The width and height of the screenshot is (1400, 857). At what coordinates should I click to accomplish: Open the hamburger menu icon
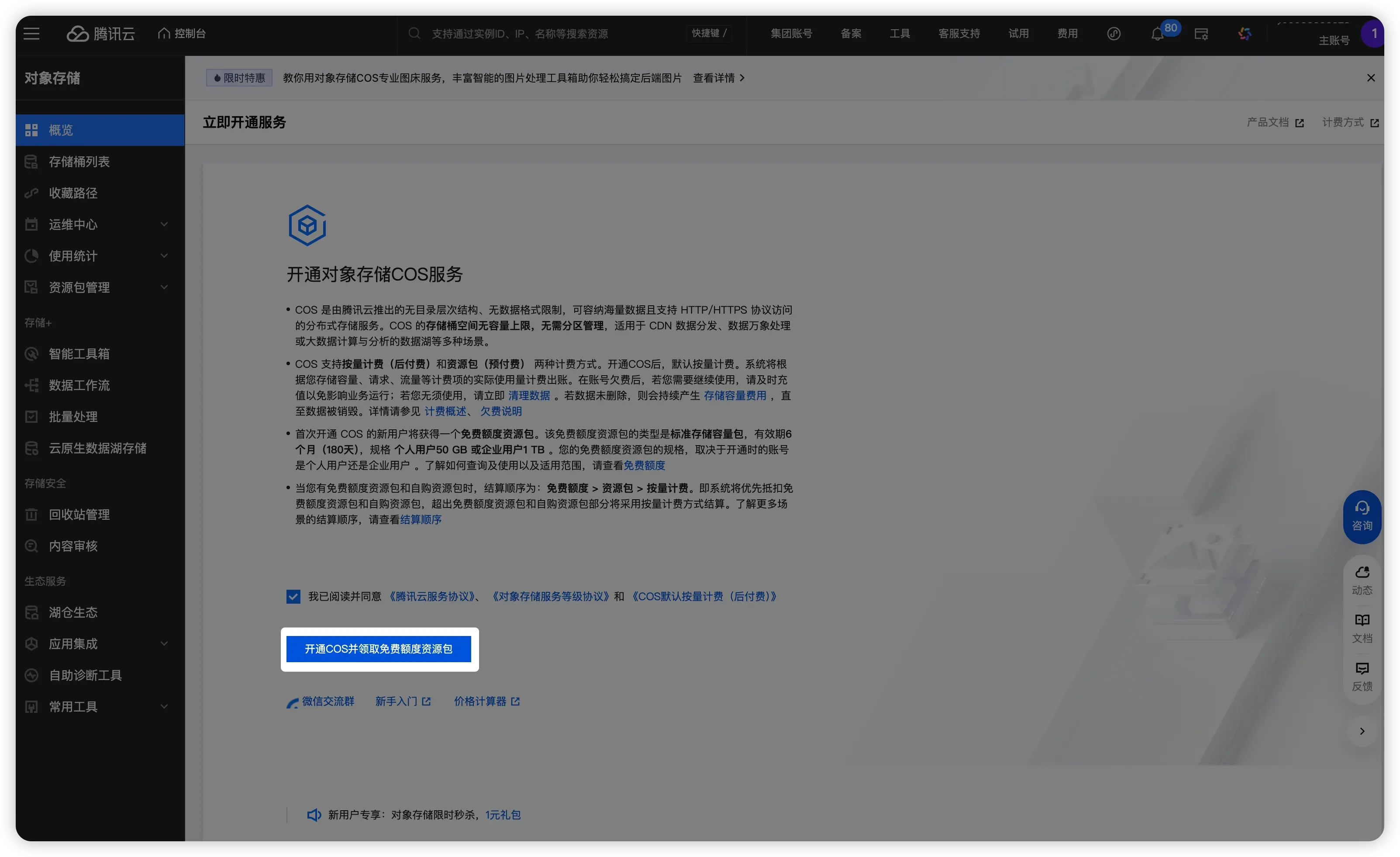coord(31,34)
